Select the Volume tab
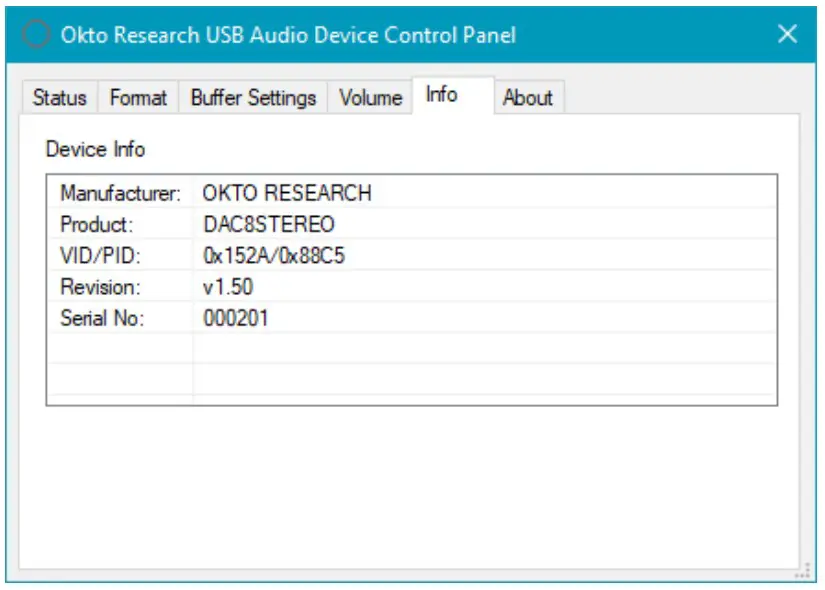 click(x=370, y=98)
